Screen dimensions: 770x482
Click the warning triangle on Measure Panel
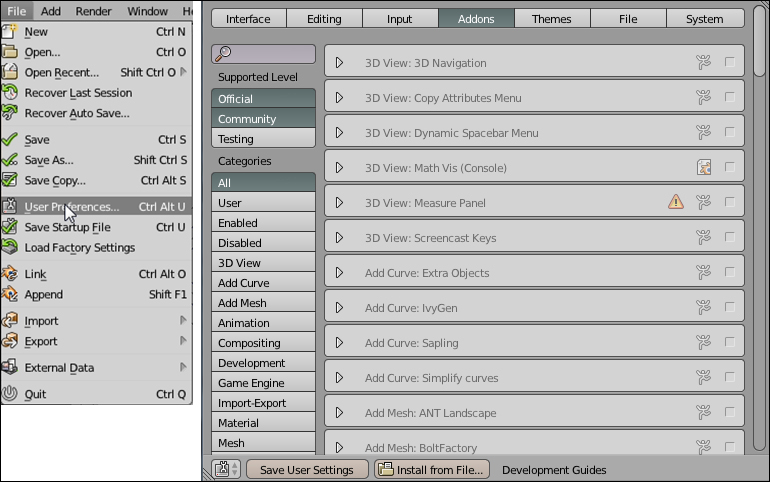(x=676, y=202)
